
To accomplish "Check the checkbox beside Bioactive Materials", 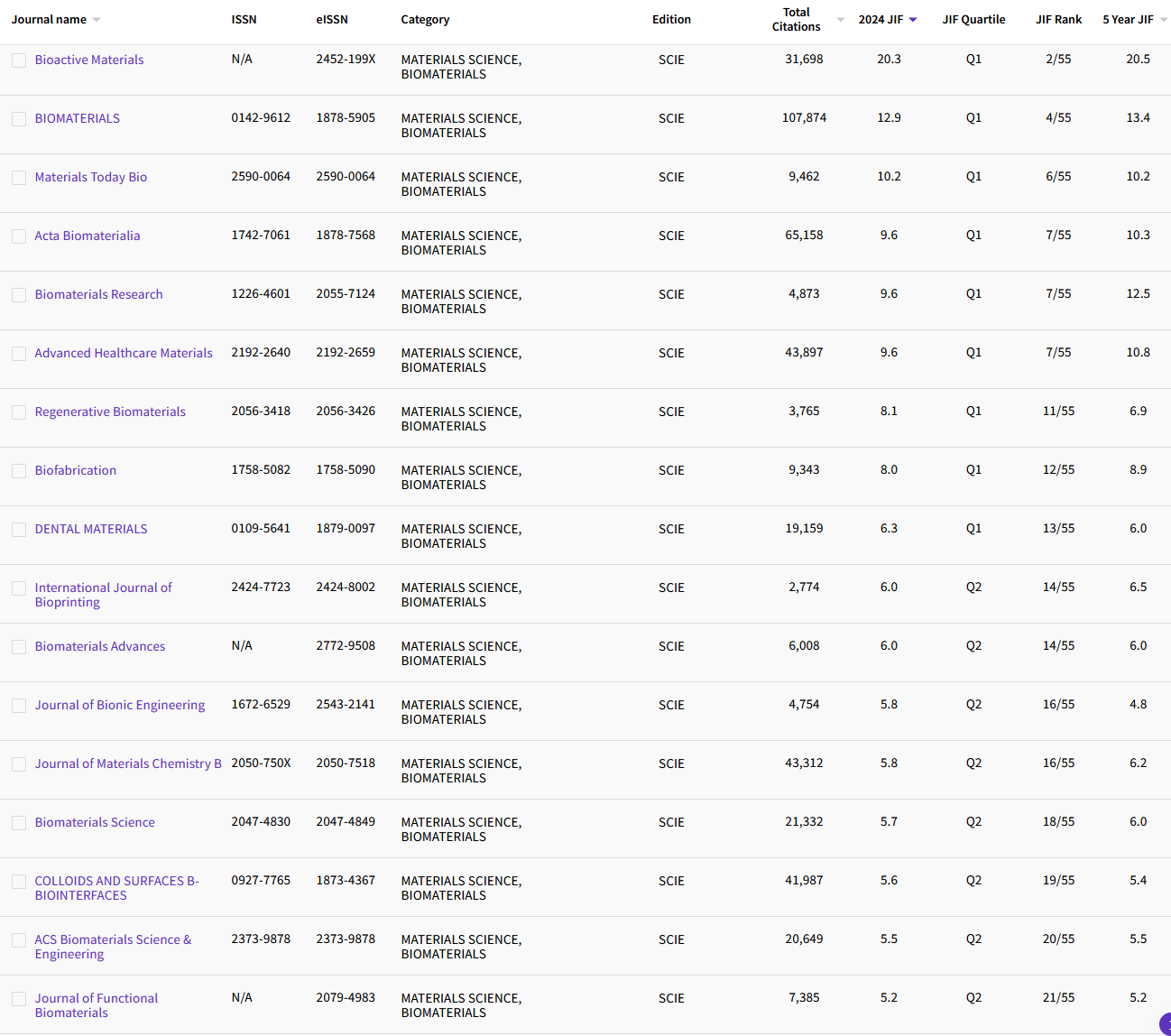I will point(19,60).
